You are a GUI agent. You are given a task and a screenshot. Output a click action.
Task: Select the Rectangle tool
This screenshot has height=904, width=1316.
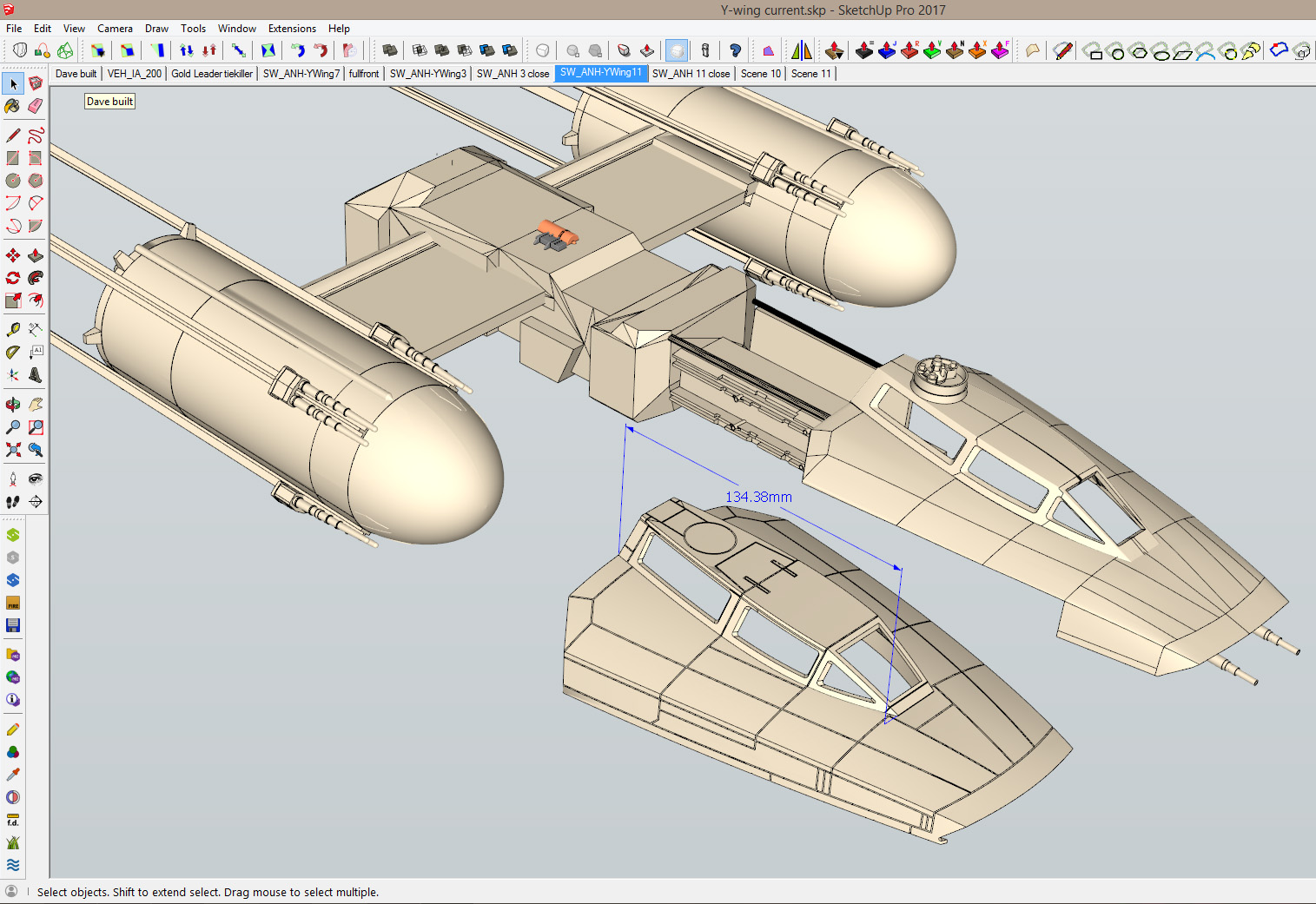(13, 158)
